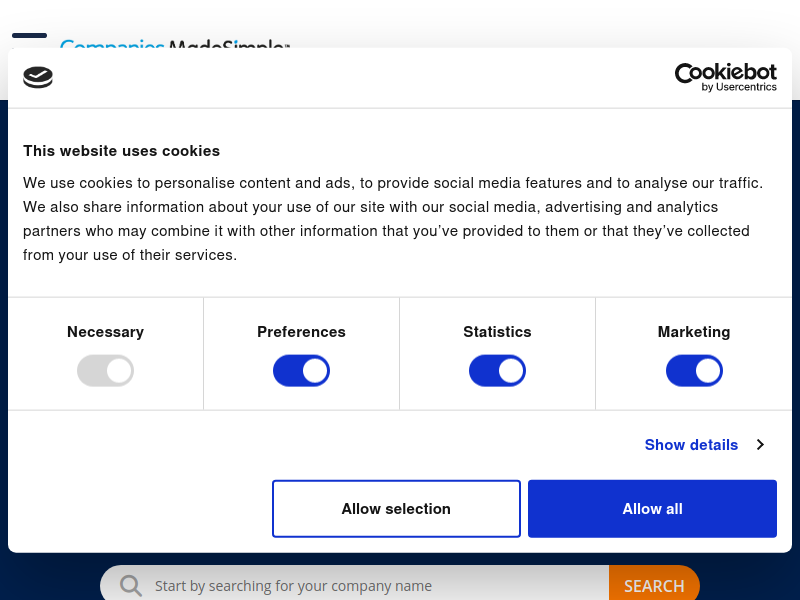Click the Allow selection button
The height and width of the screenshot is (600, 800).
[x=396, y=509]
